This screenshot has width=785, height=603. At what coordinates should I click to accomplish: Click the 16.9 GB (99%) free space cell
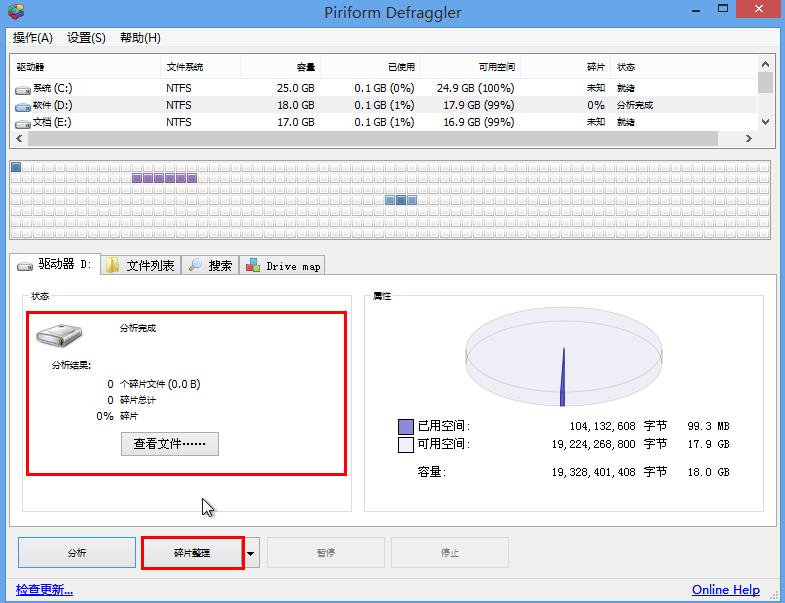479,122
